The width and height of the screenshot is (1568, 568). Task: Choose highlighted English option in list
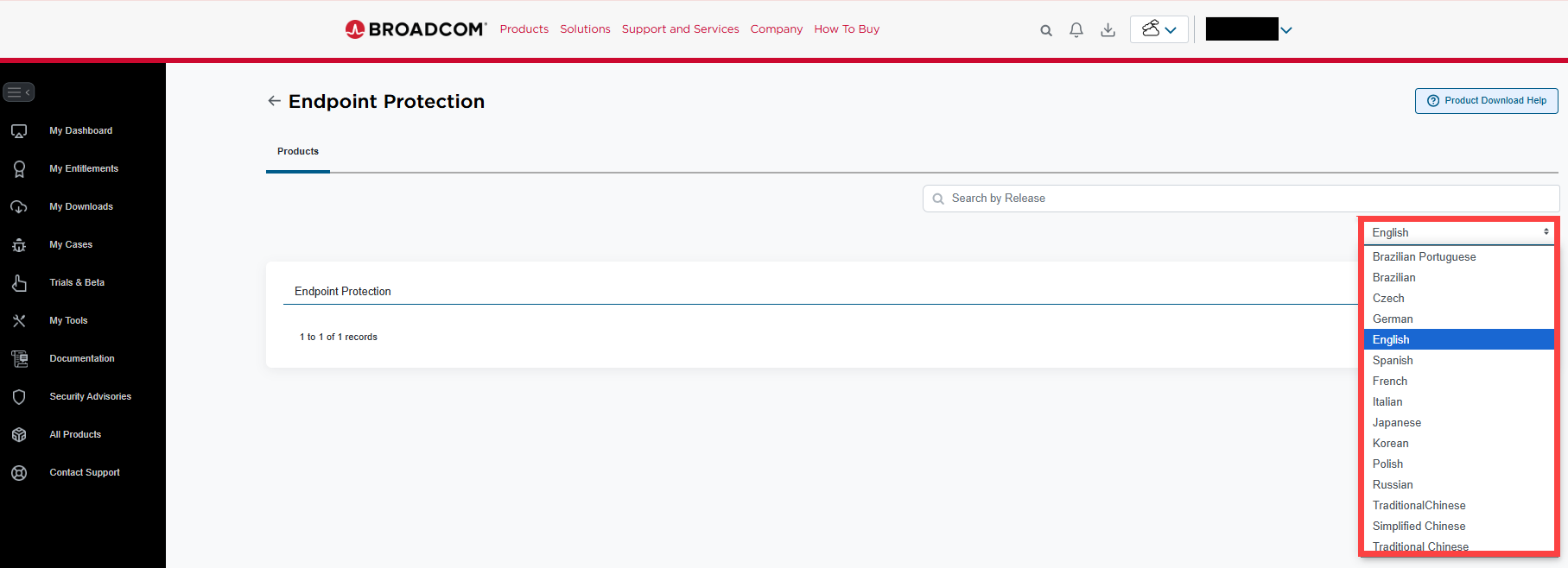(x=1459, y=340)
